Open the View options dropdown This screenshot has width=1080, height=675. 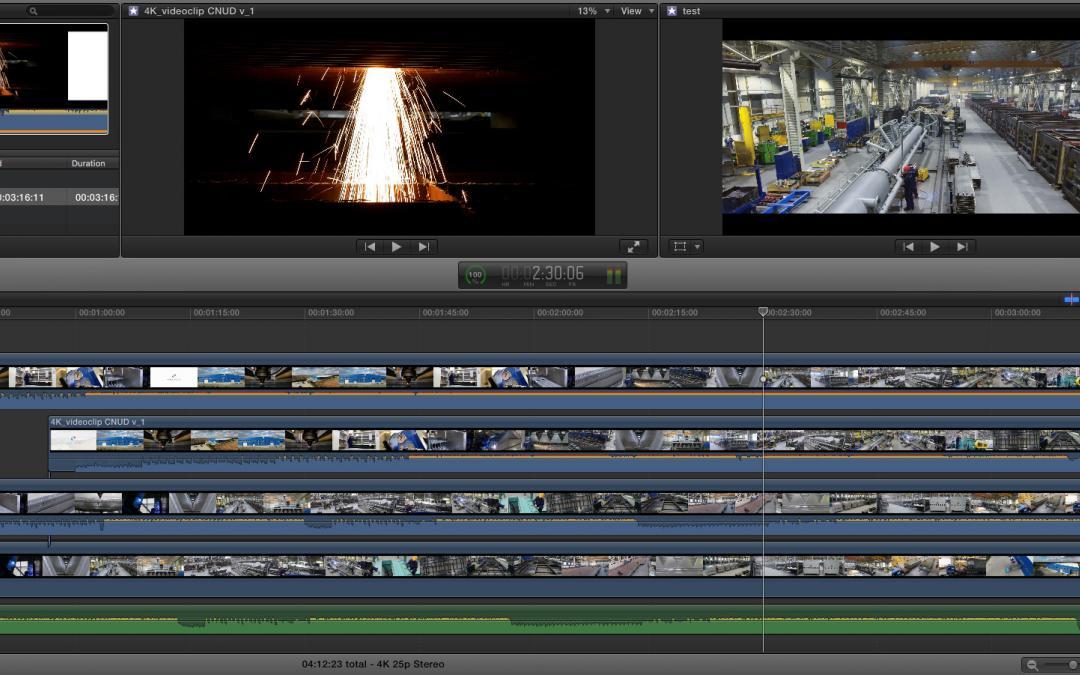(x=637, y=11)
